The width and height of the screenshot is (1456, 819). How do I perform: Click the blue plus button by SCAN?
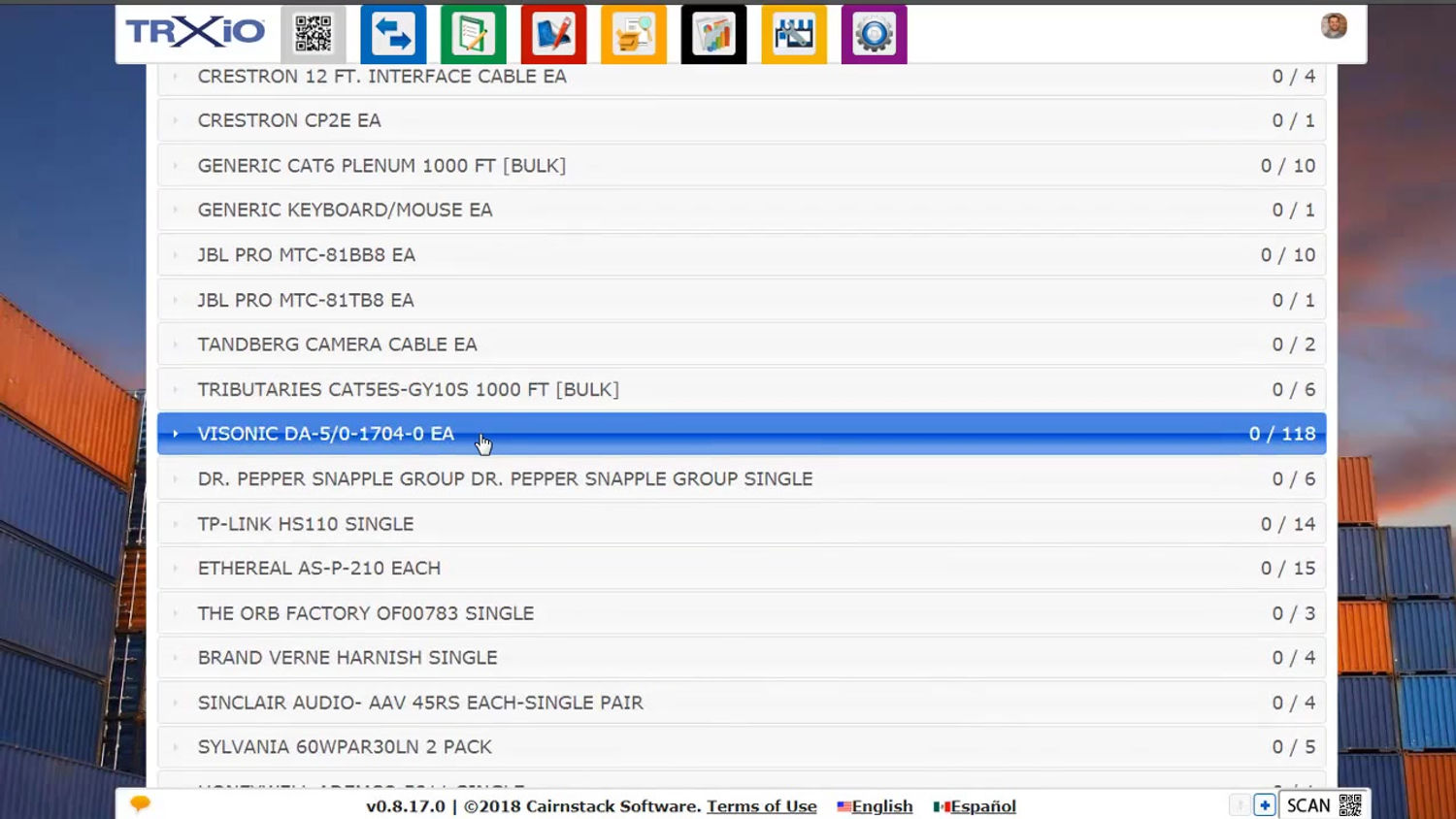pos(1264,804)
